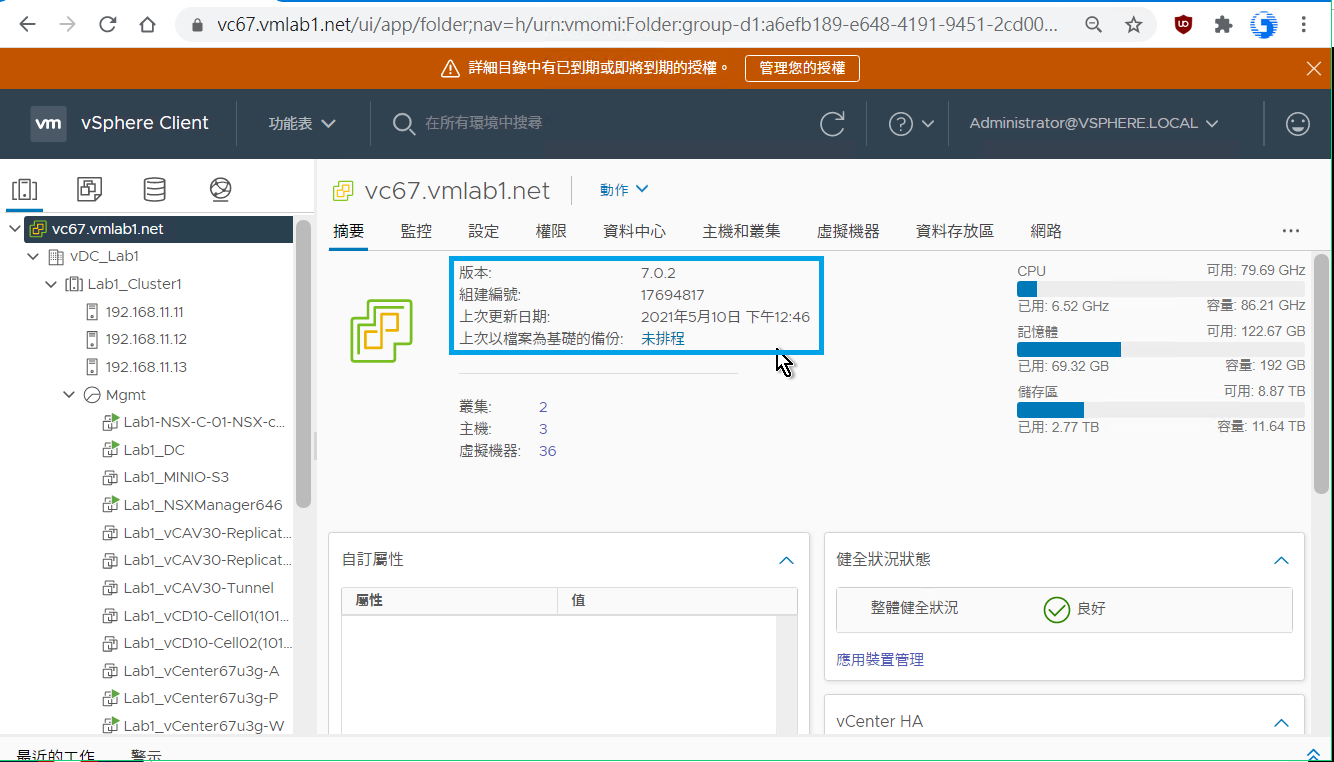Switch to the 資料中心 tab
The width and height of the screenshot is (1334, 762).
tap(635, 231)
